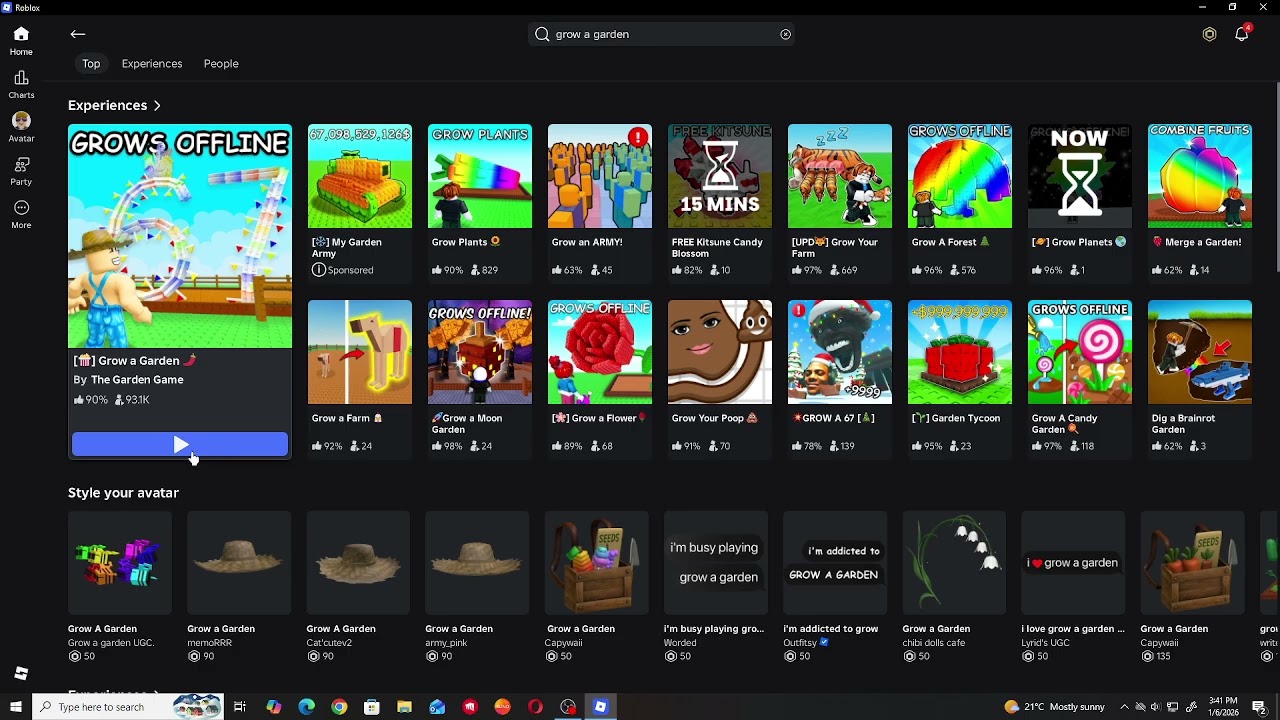Open the large Grow a Garden thumbnail

pyautogui.click(x=180, y=236)
